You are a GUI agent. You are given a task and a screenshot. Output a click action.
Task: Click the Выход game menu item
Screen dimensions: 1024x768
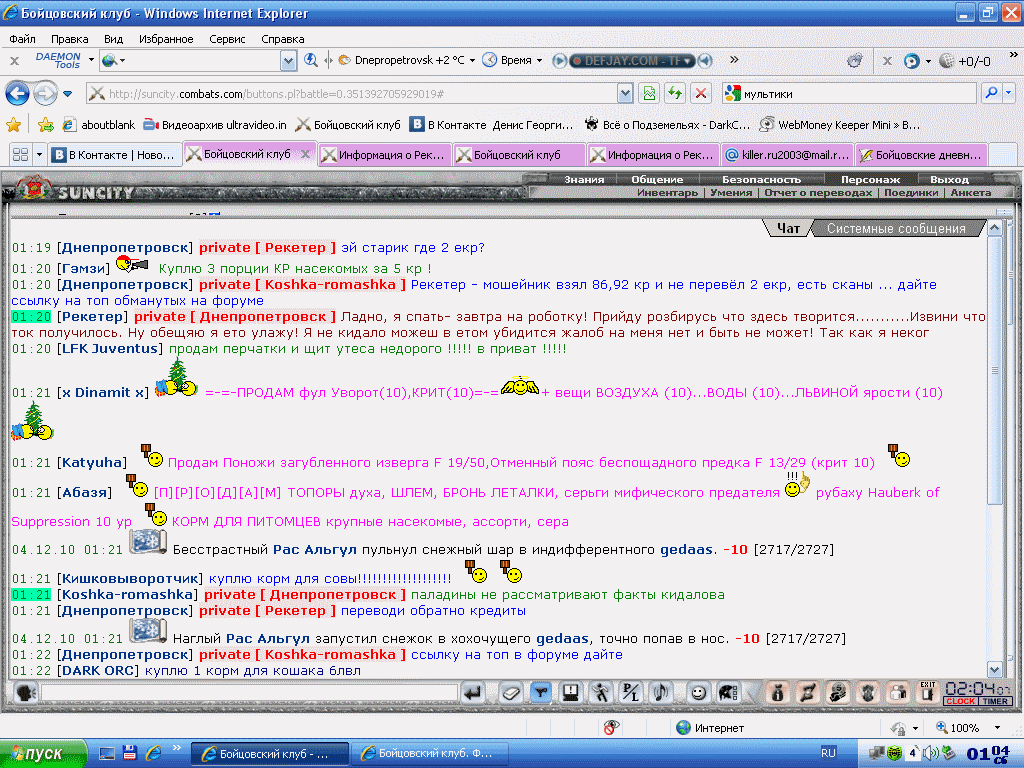pyautogui.click(x=949, y=179)
